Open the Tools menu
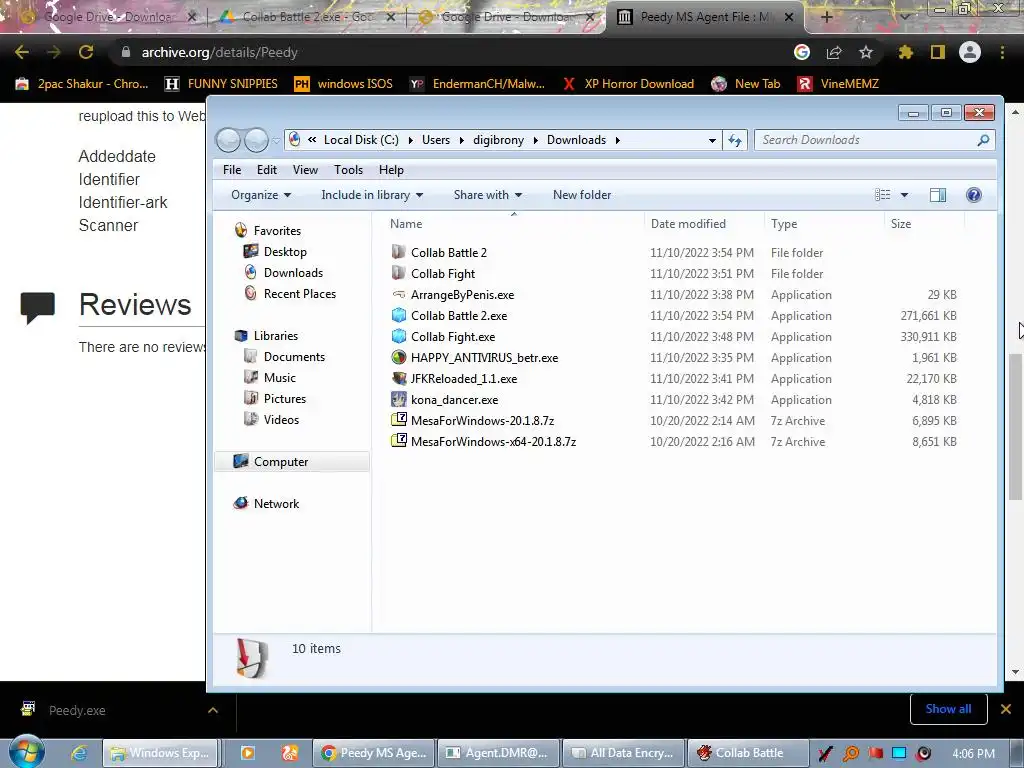The height and width of the screenshot is (768, 1024). coord(348,170)
